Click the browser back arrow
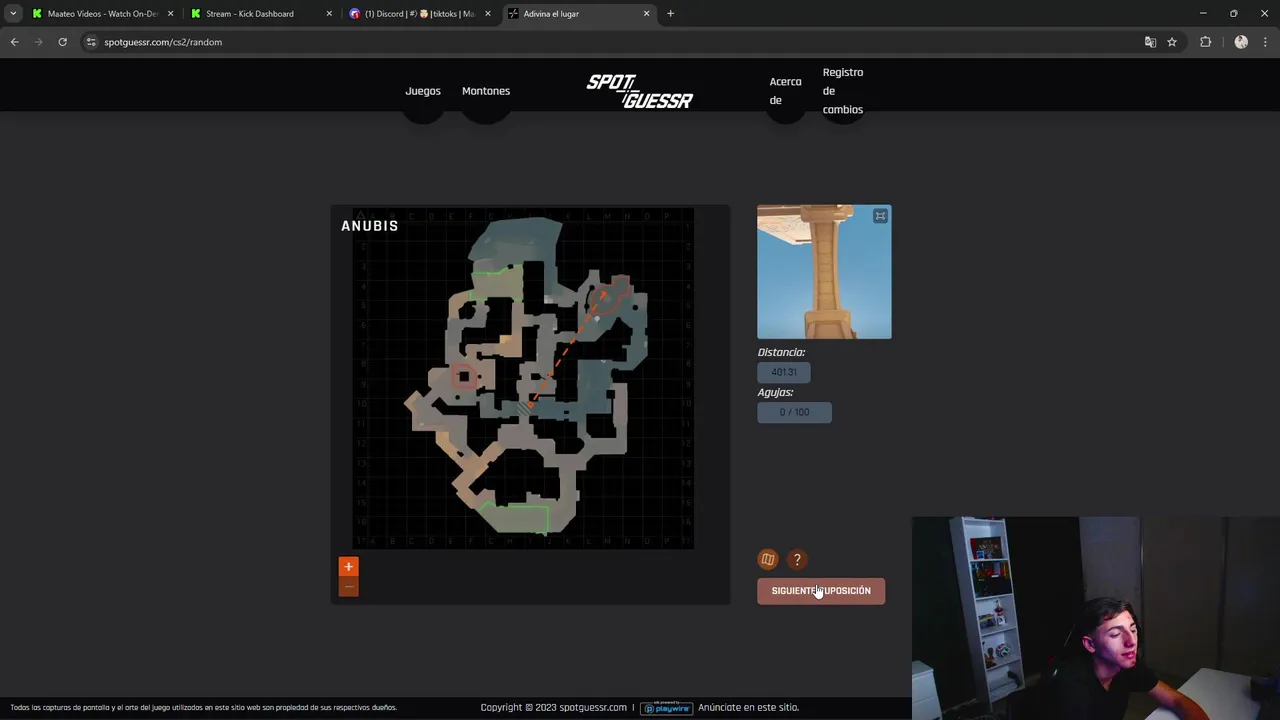 point(14,42)
